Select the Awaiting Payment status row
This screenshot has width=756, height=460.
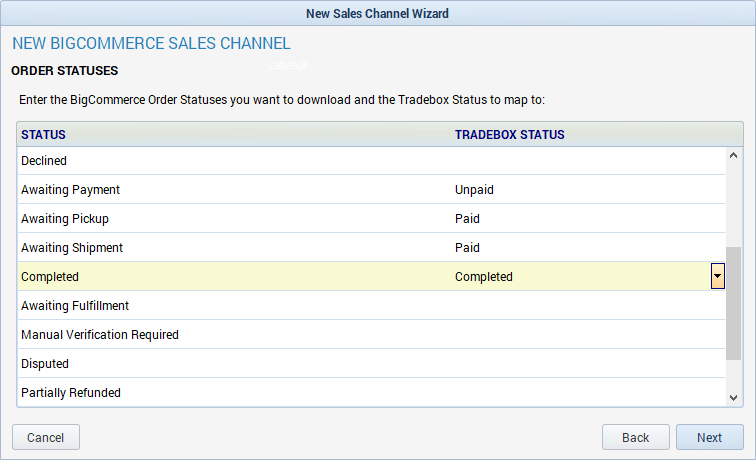click(371, 189)
